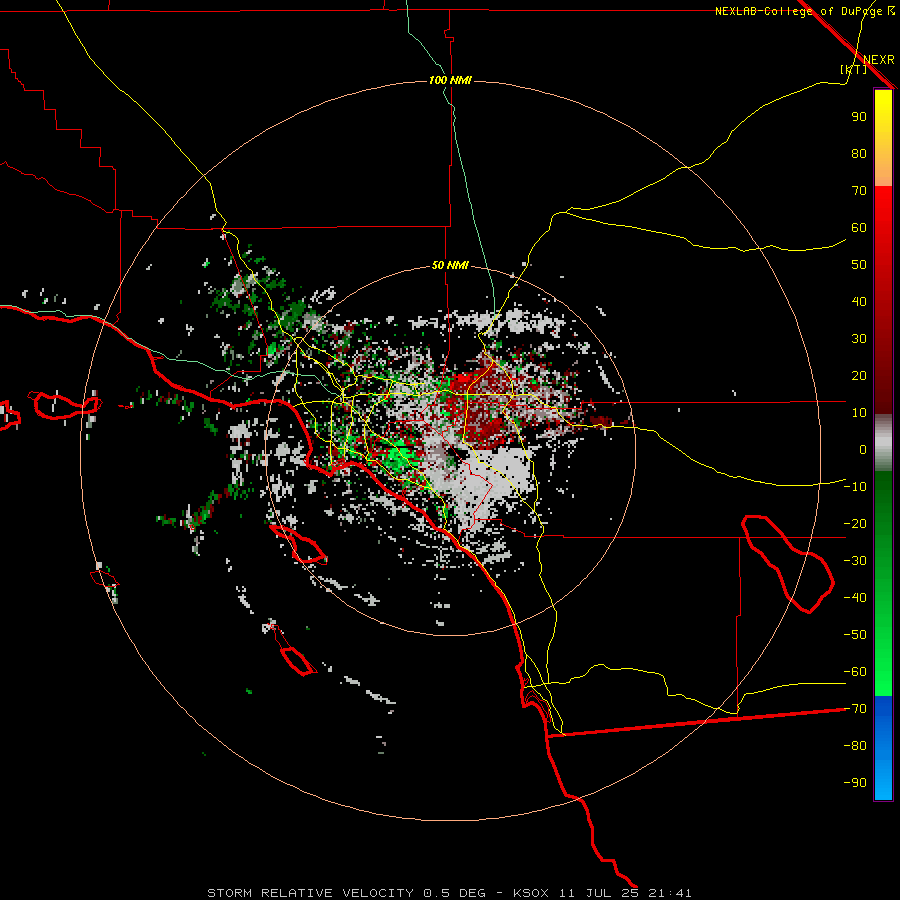Click the 100 NMI range ring label
Image resolution: width=900 pixels, height=900 pixels.
450,80
